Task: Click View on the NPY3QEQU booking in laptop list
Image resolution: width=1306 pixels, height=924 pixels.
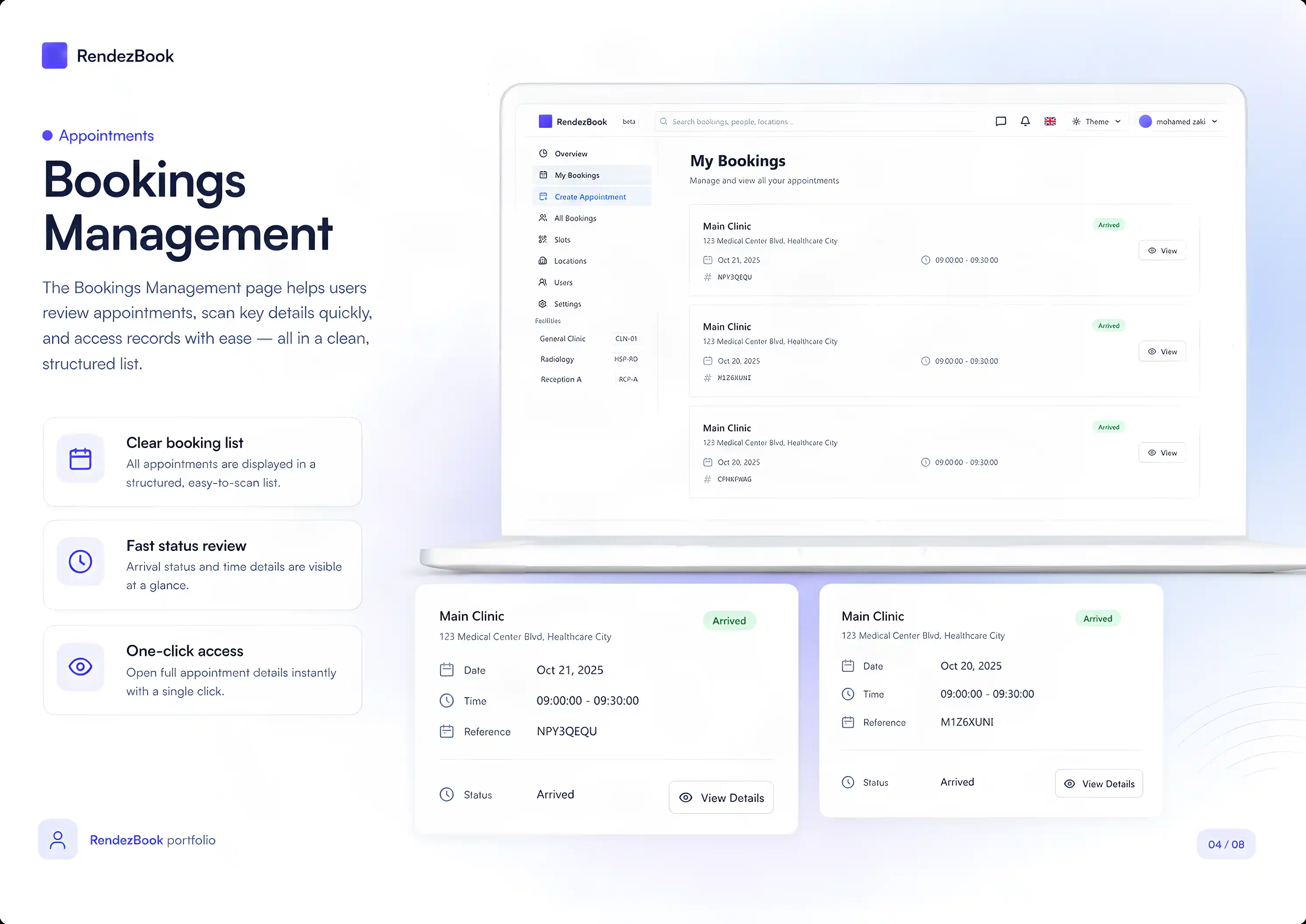Action: coord(1162,250)
